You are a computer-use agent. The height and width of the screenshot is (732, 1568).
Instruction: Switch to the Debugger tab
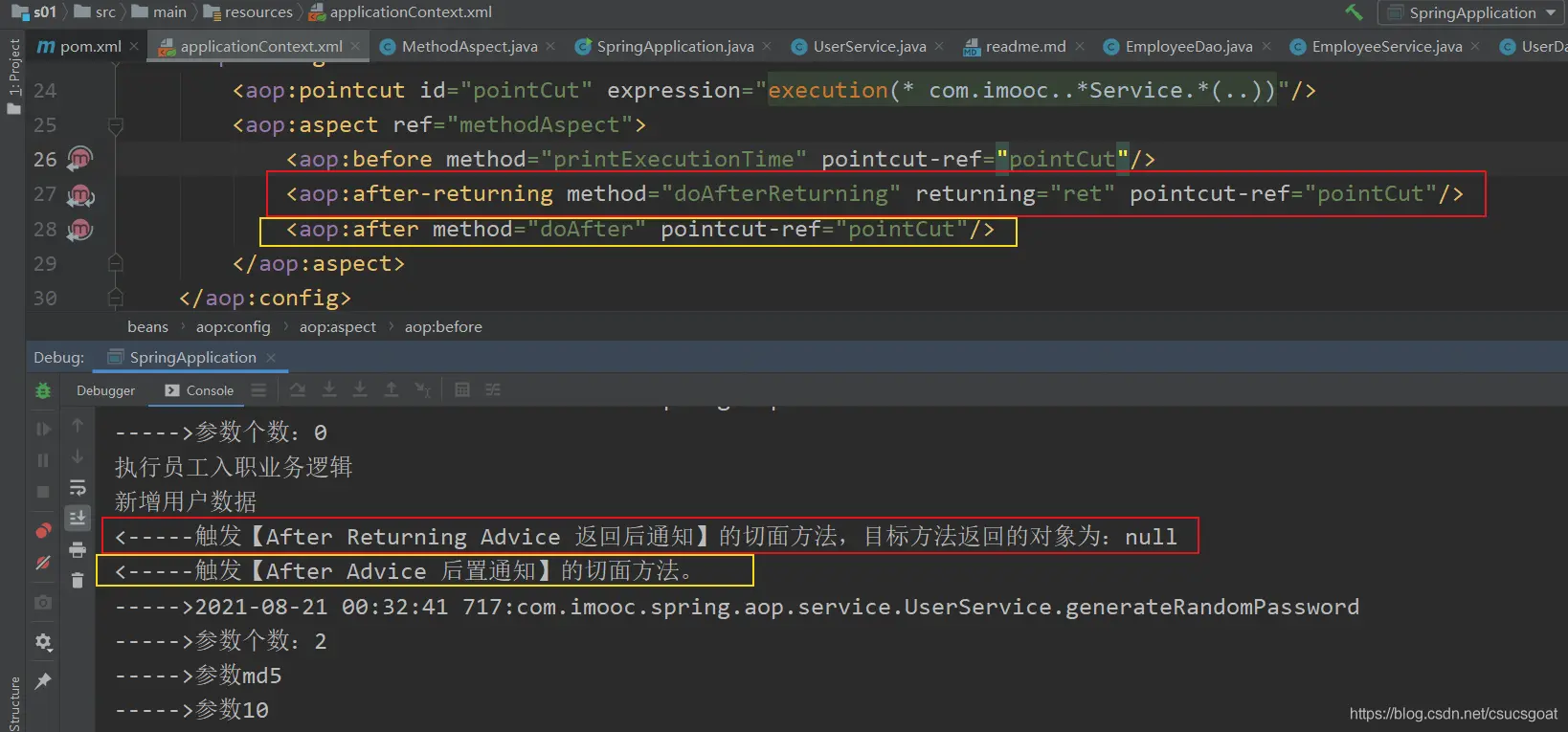pyautogui.click(x=105, y=390)
